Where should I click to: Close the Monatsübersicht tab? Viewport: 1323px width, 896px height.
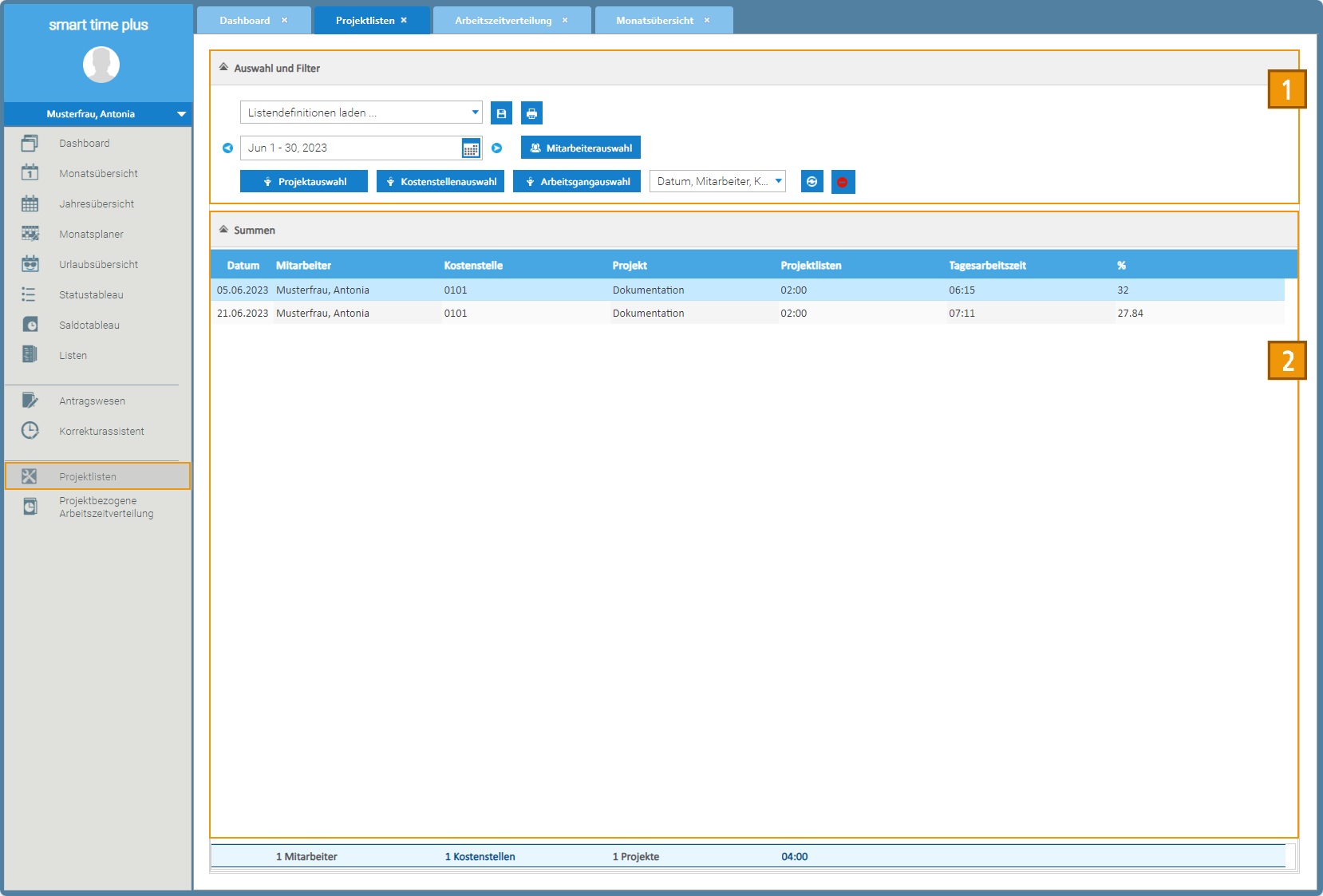coord(707,21)
